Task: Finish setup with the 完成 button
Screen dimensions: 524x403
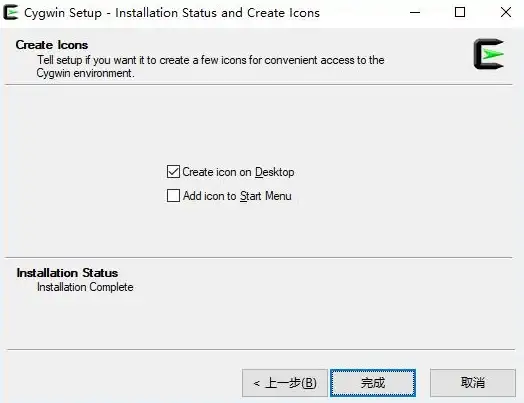Action: point(373,383)
